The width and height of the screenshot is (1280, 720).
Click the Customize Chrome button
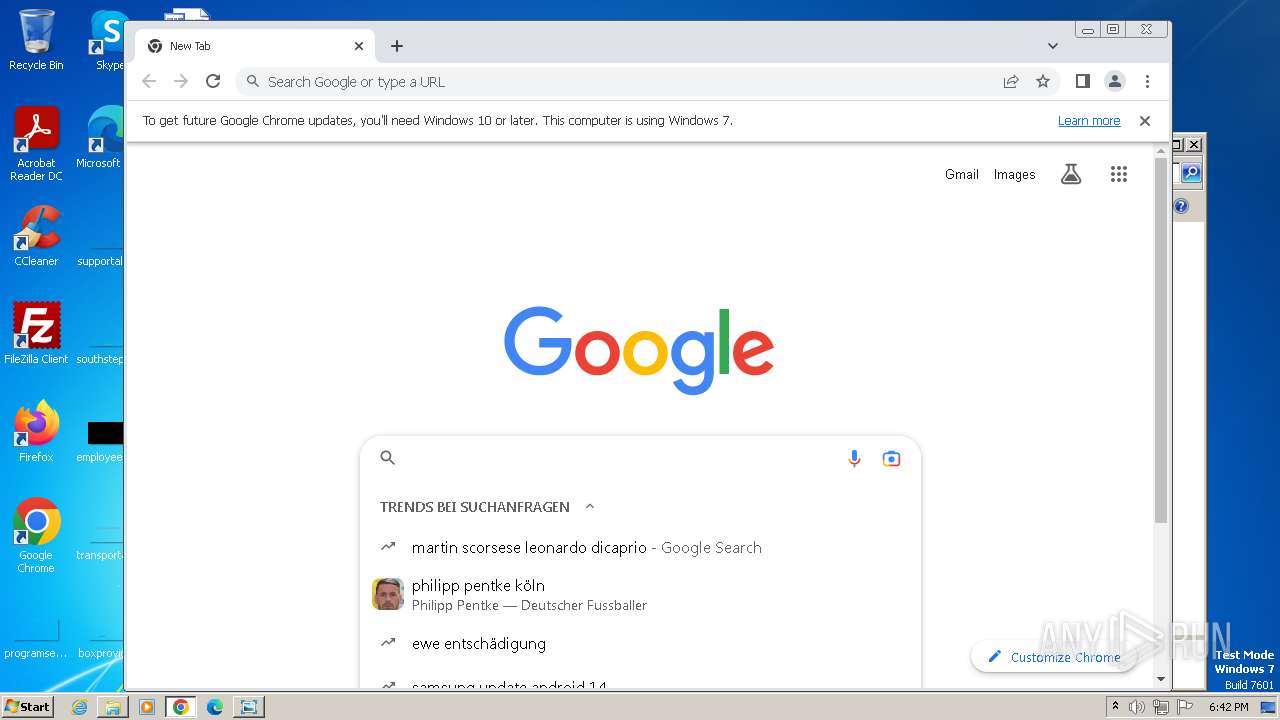tap(1054, 657)
